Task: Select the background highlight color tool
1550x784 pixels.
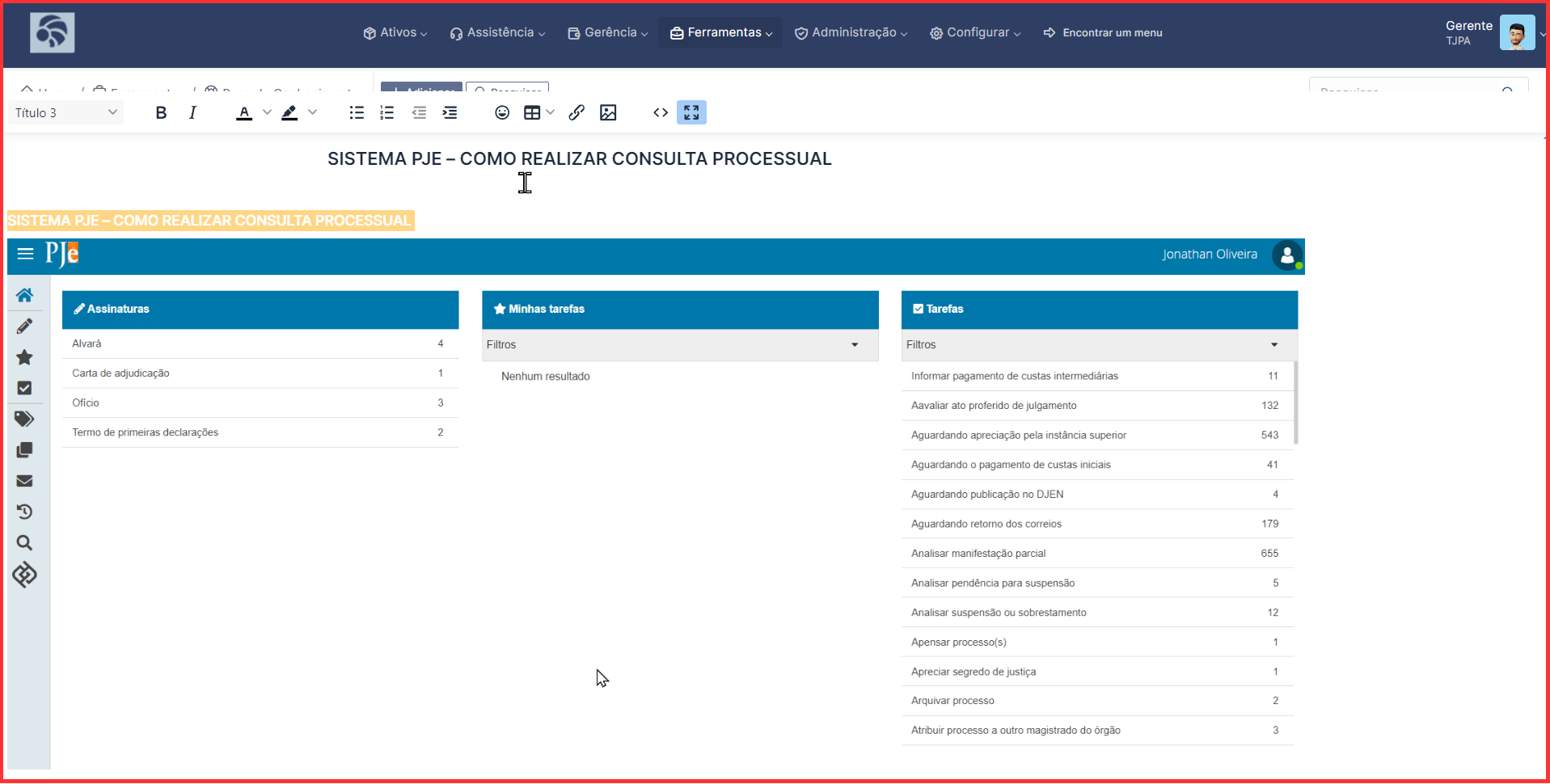Action: point(289,113)
